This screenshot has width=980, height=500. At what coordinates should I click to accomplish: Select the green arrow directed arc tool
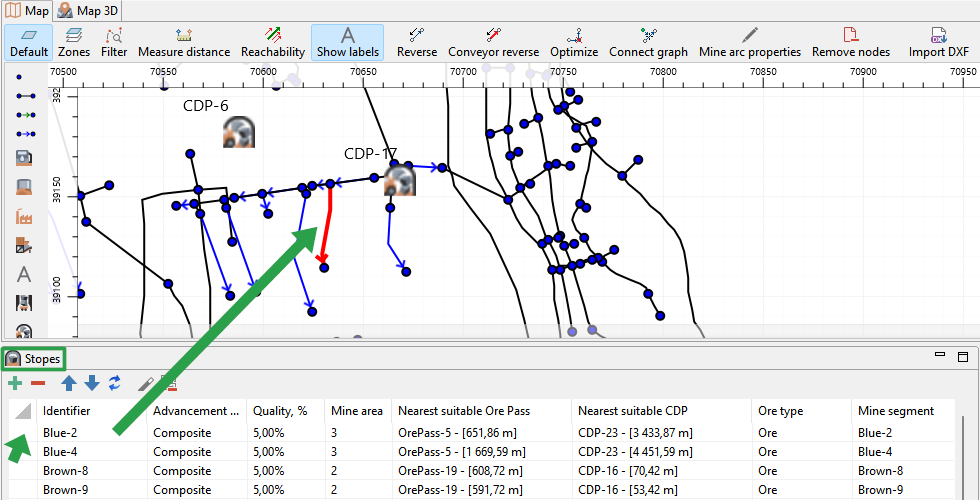pyautogui.click(x=25, y=115)
